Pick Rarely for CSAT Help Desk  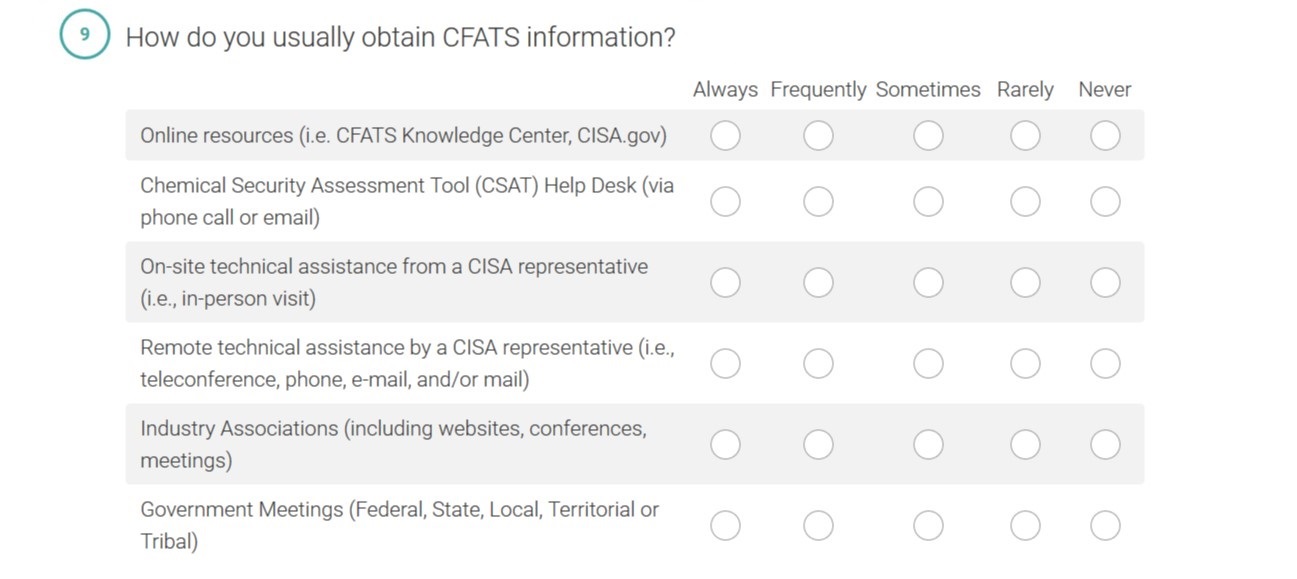click(1025, 202)
